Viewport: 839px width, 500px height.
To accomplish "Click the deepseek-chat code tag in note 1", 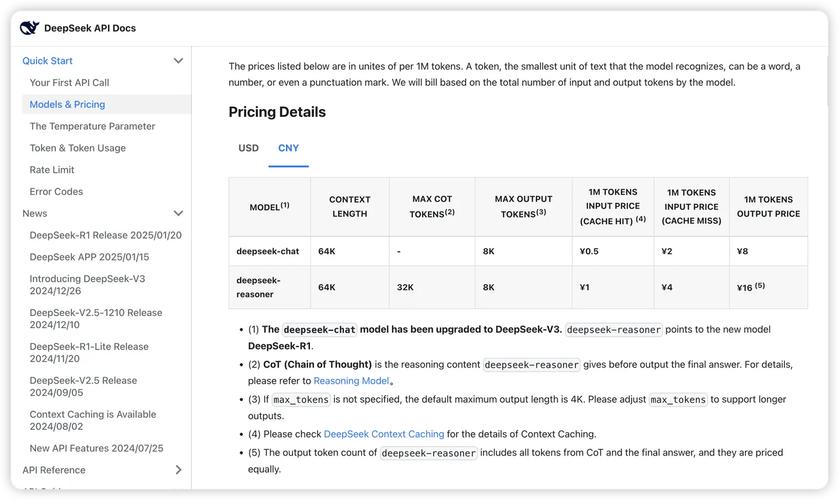I will pos(319,330).
